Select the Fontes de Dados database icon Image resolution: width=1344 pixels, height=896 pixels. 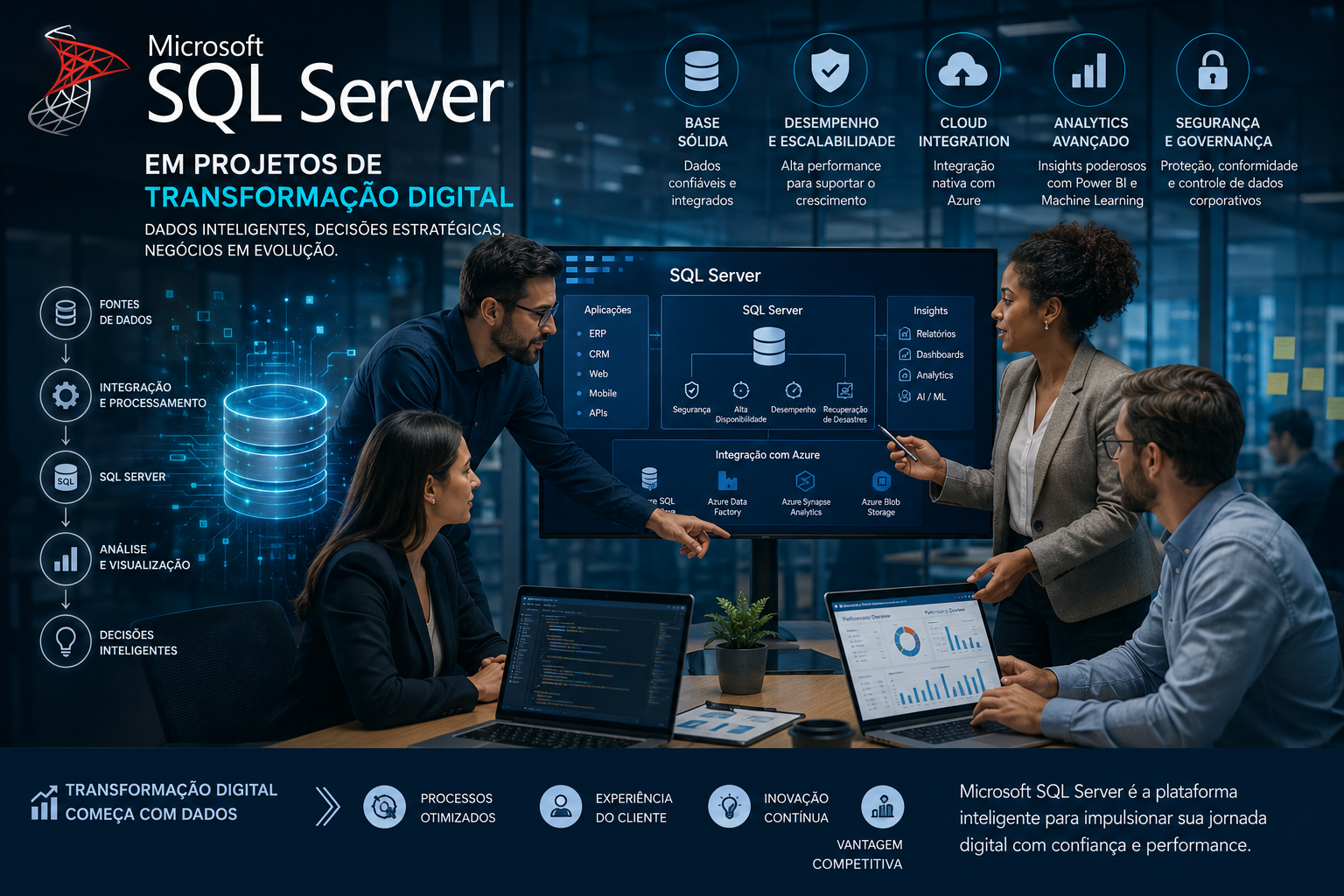click(x=66, y=312)
